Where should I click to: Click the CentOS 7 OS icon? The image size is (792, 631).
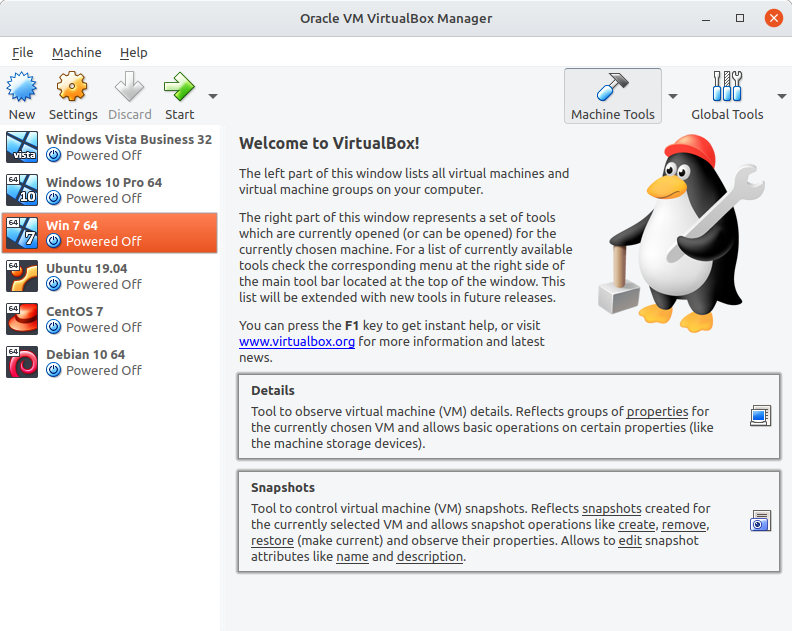pyautogui.click(x=22, y=319)
